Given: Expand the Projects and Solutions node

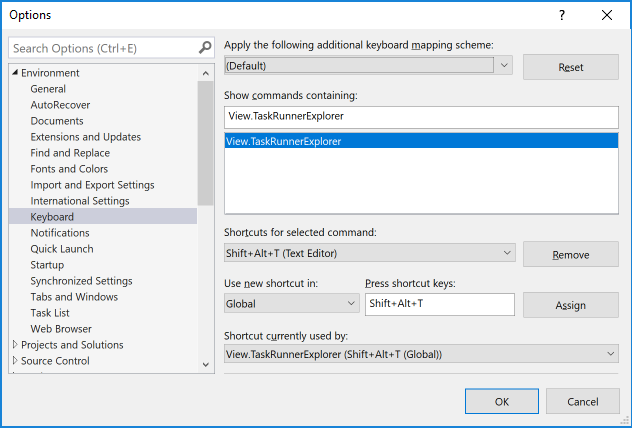Looking at the screenshot, I should click(15, 345).
